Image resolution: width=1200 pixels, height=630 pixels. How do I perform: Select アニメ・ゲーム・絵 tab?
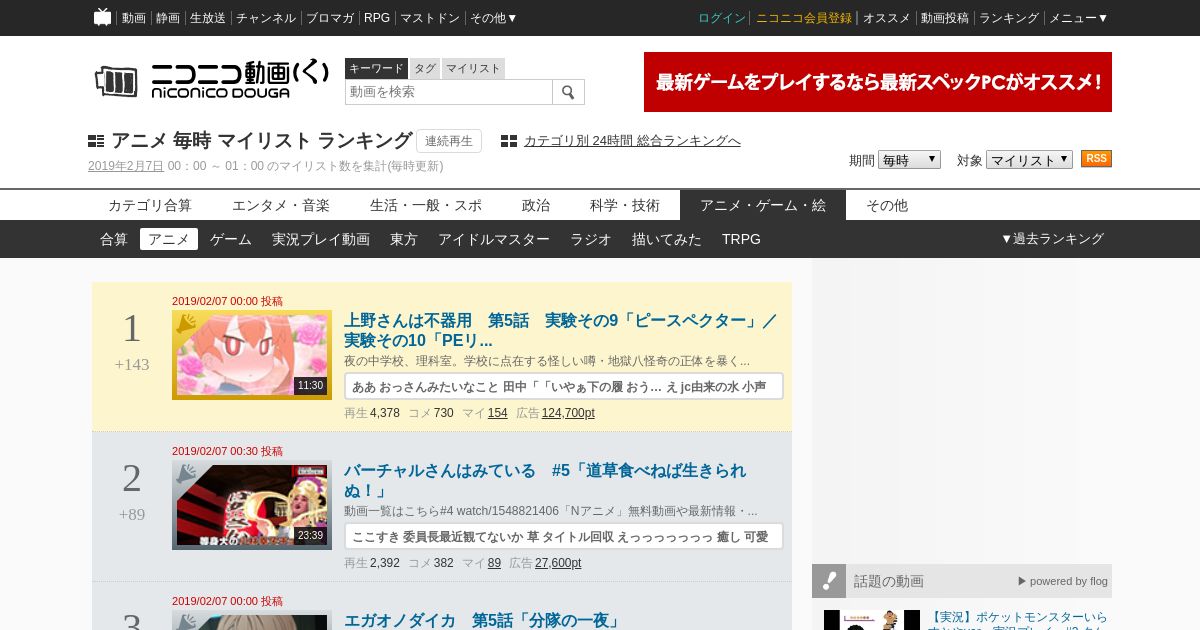763,205
